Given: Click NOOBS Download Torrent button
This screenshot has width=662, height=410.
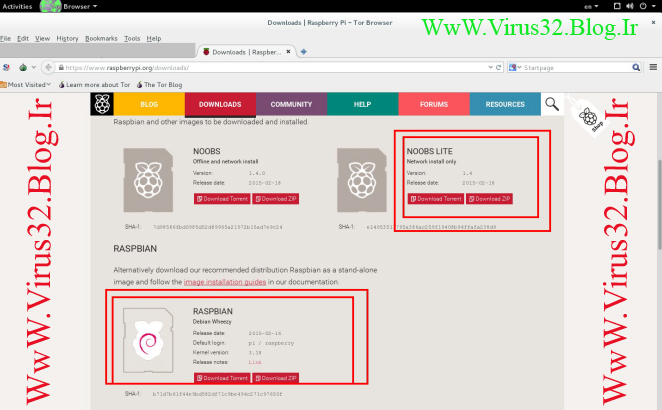Looking at the screenshot, I should pos(222,199).
